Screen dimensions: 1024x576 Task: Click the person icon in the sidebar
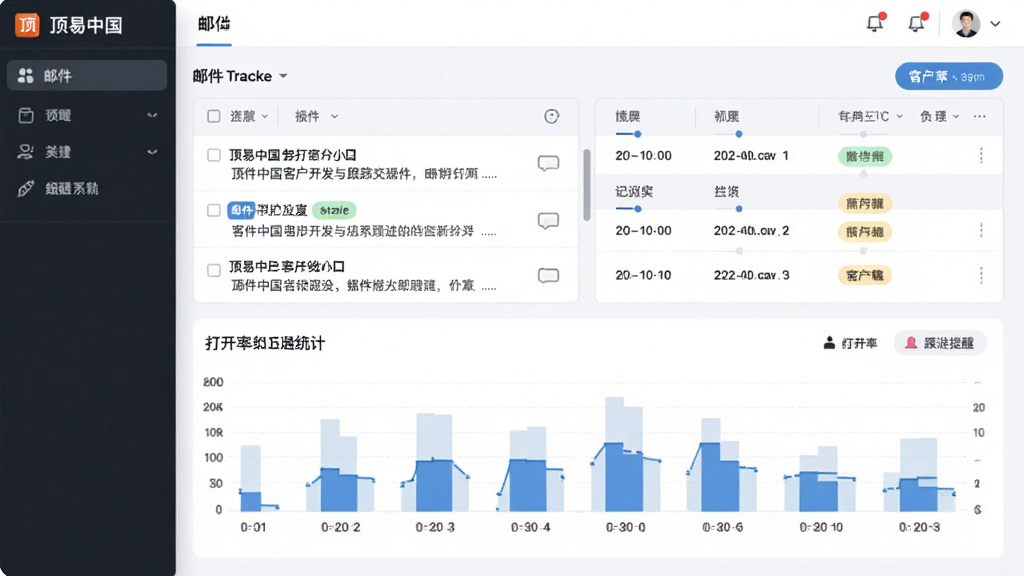click(x=25, y=152)
